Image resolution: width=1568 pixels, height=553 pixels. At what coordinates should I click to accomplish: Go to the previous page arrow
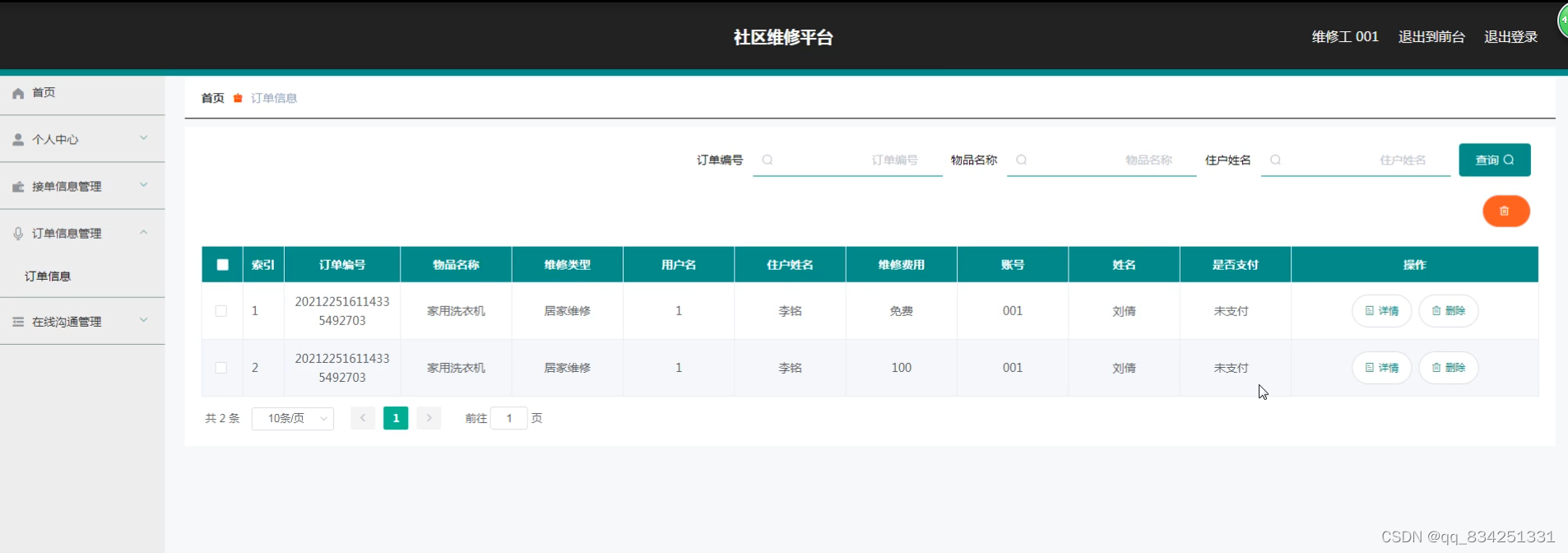click(x=363, y=418)
